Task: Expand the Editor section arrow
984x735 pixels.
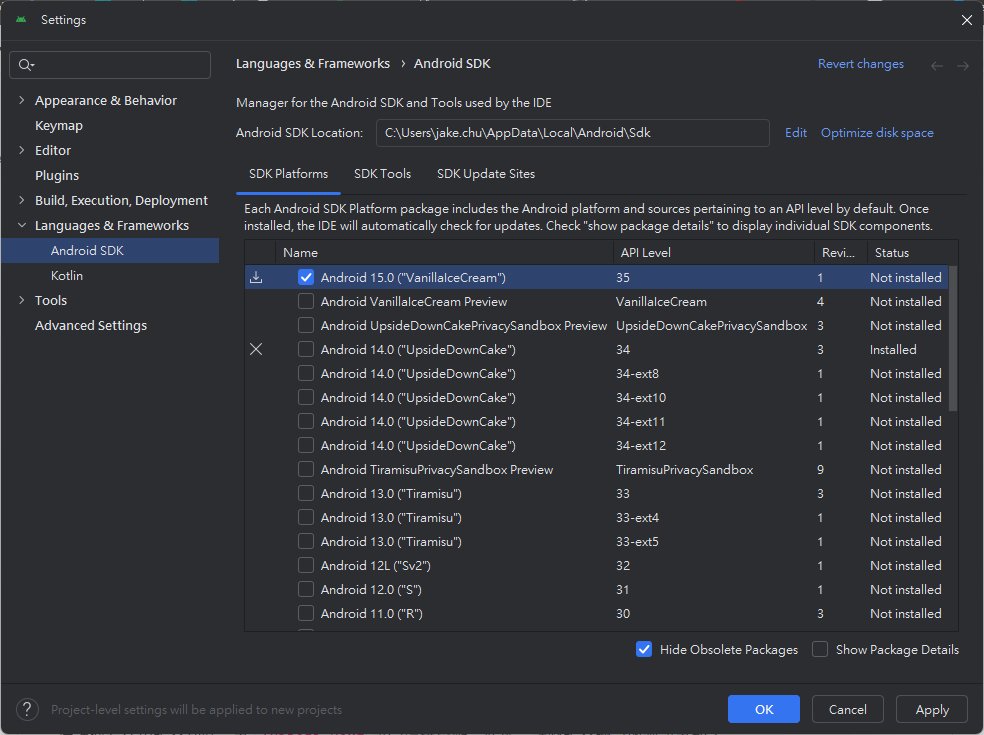Action: point(22,151)
